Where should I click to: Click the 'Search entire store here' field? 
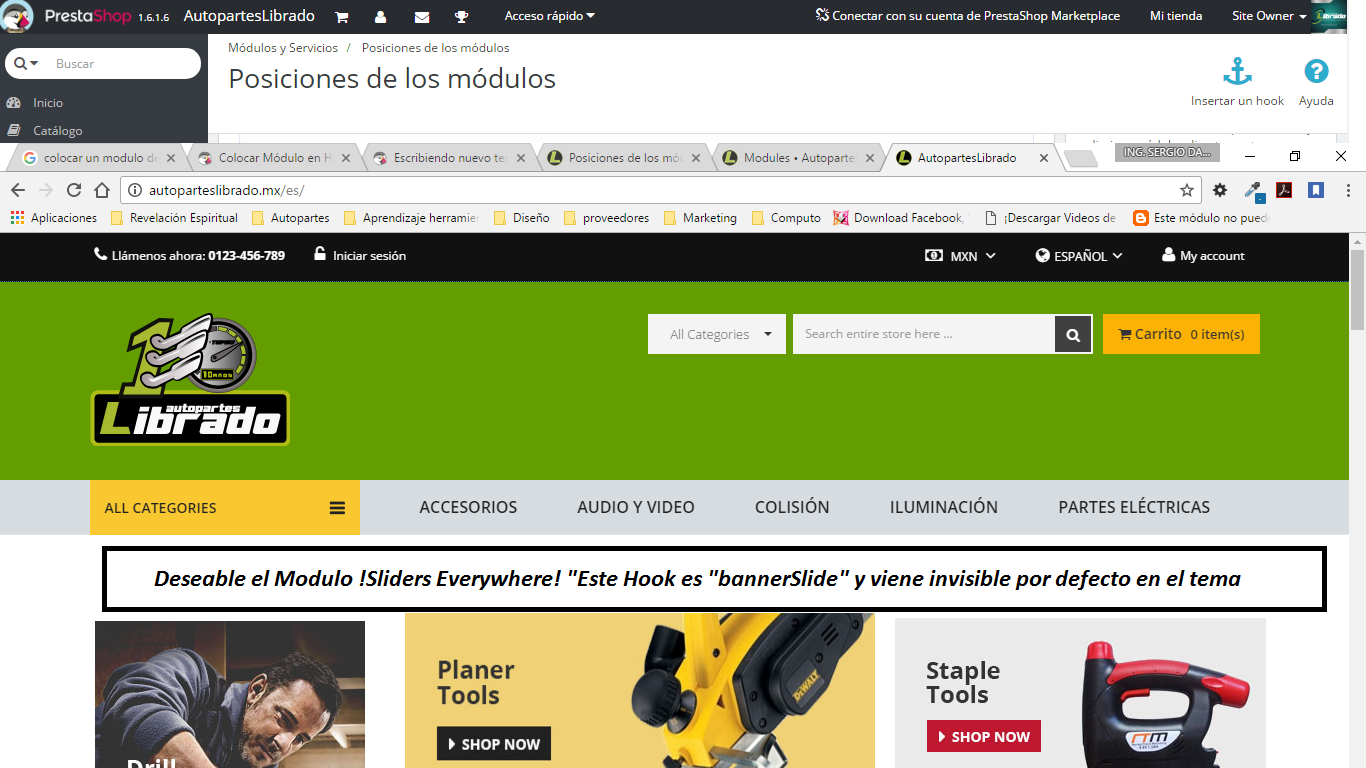pos(924,334)
